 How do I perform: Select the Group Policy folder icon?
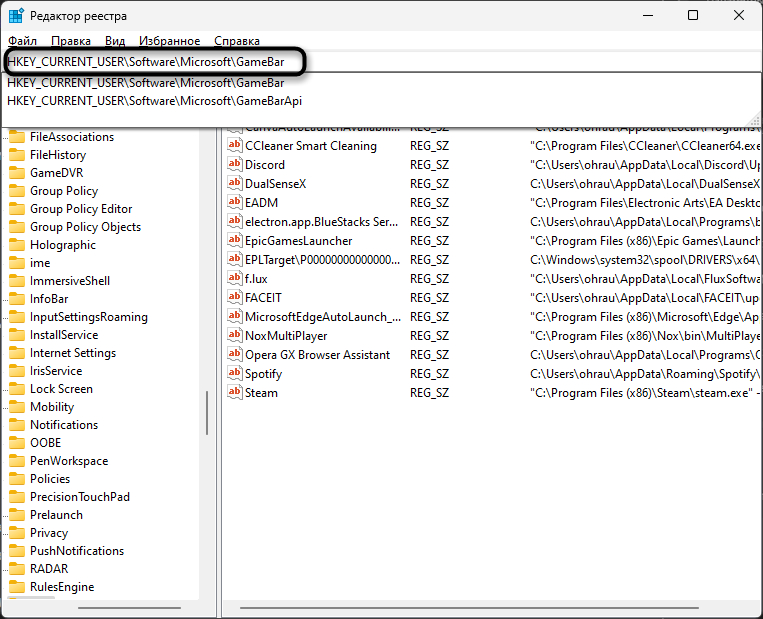[x=17, y=191]
